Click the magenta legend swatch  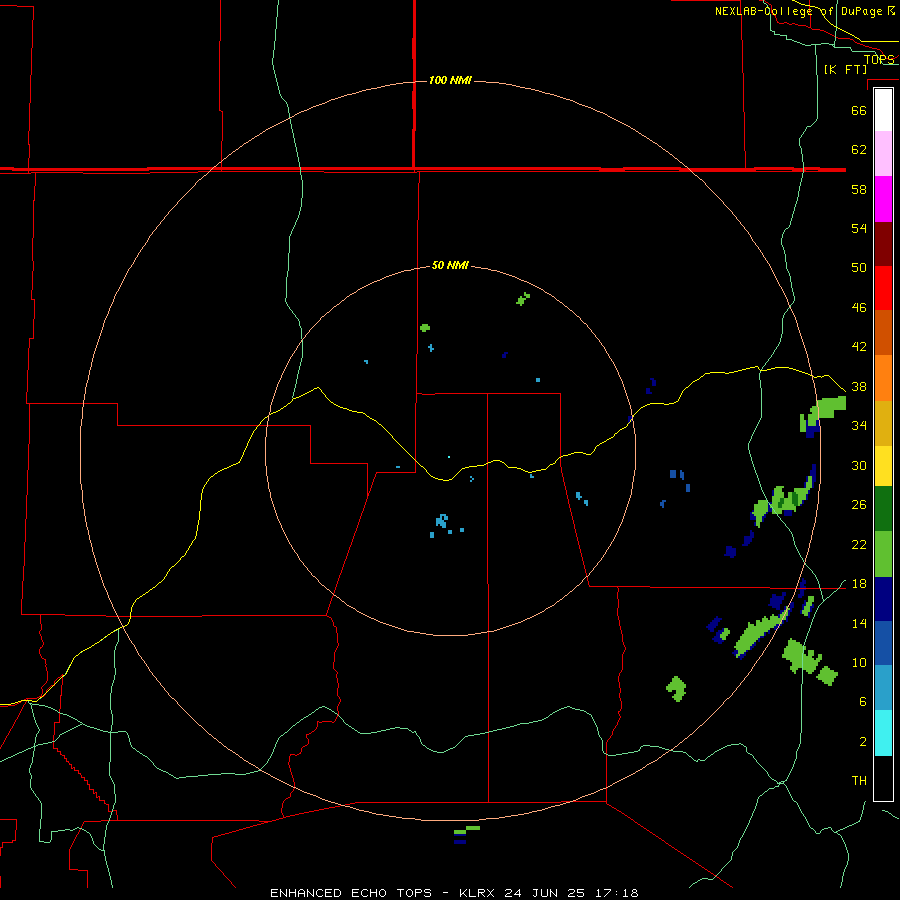[x=883, y=199]
